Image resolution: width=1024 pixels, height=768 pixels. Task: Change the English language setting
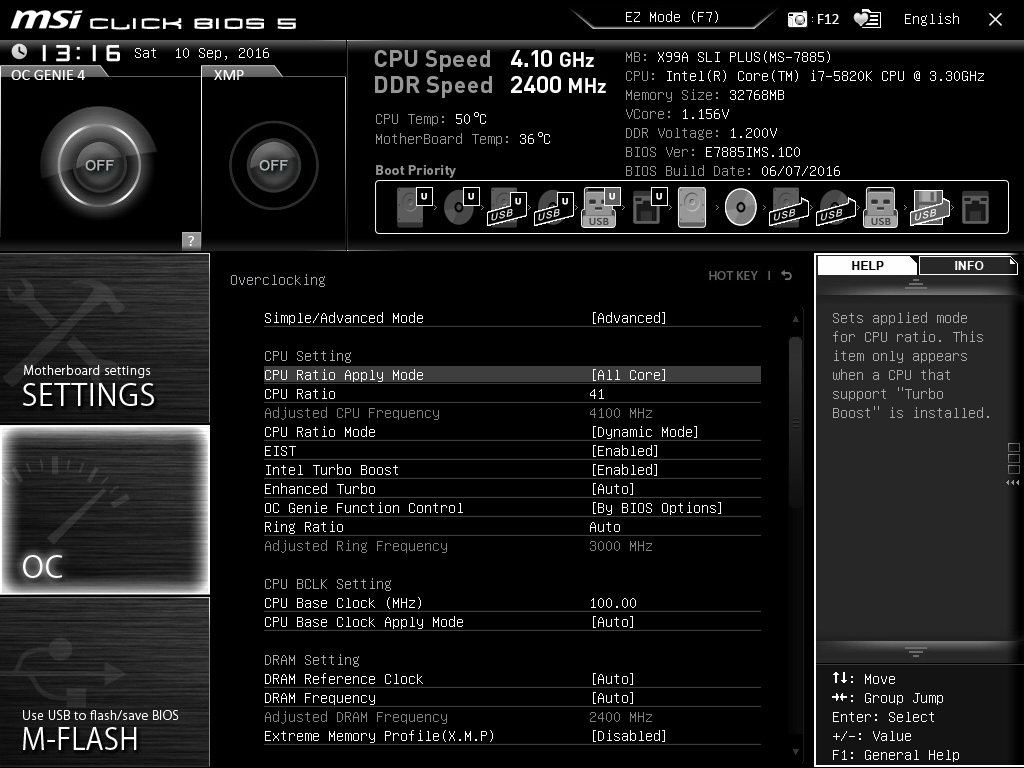point(931,19)
